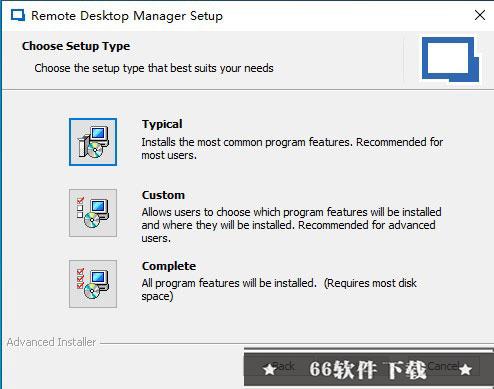
Task: Click the left star on the watermark
Action: (x=269, y=369)
